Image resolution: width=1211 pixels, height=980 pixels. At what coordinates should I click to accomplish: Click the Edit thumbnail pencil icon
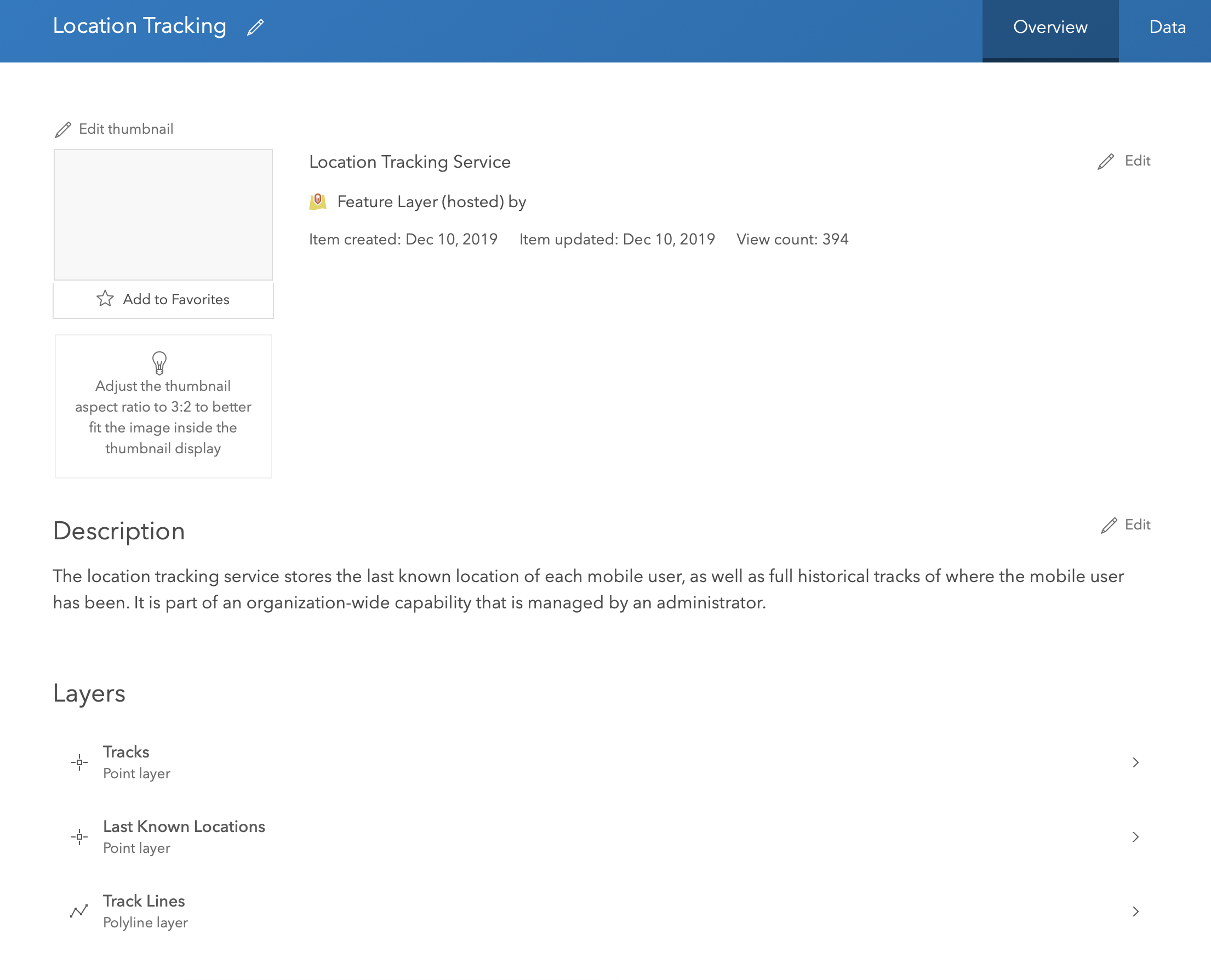click(x=63, y=129)
